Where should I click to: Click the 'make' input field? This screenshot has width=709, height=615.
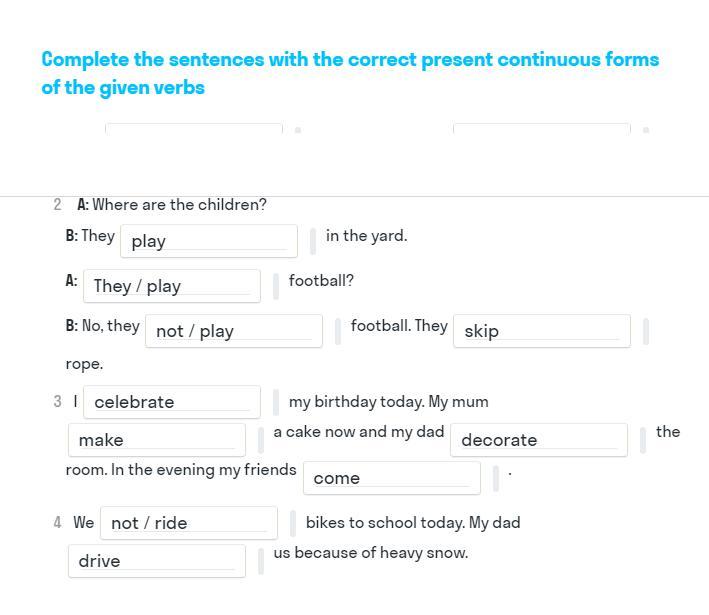coord(156,440)
